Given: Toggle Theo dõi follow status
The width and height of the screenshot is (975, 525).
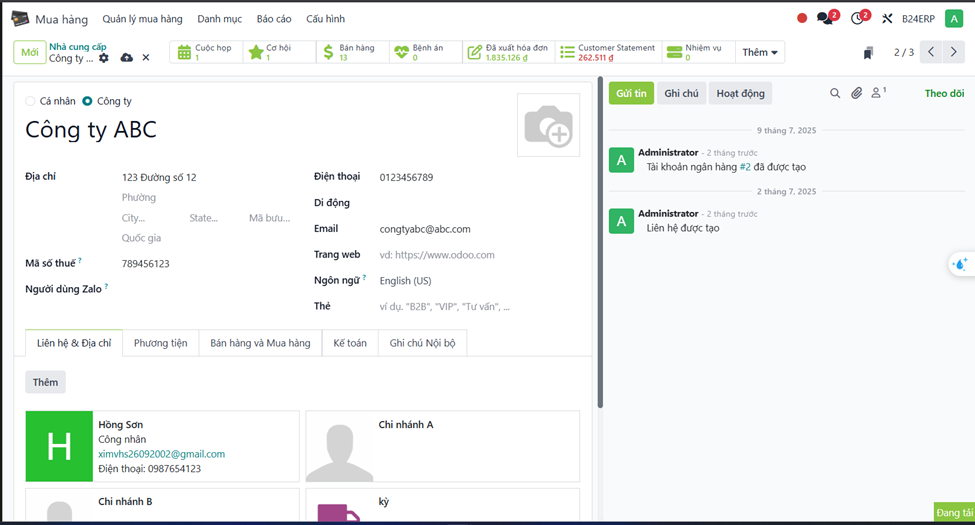Looking at the screenshot, I should point(944,93).
